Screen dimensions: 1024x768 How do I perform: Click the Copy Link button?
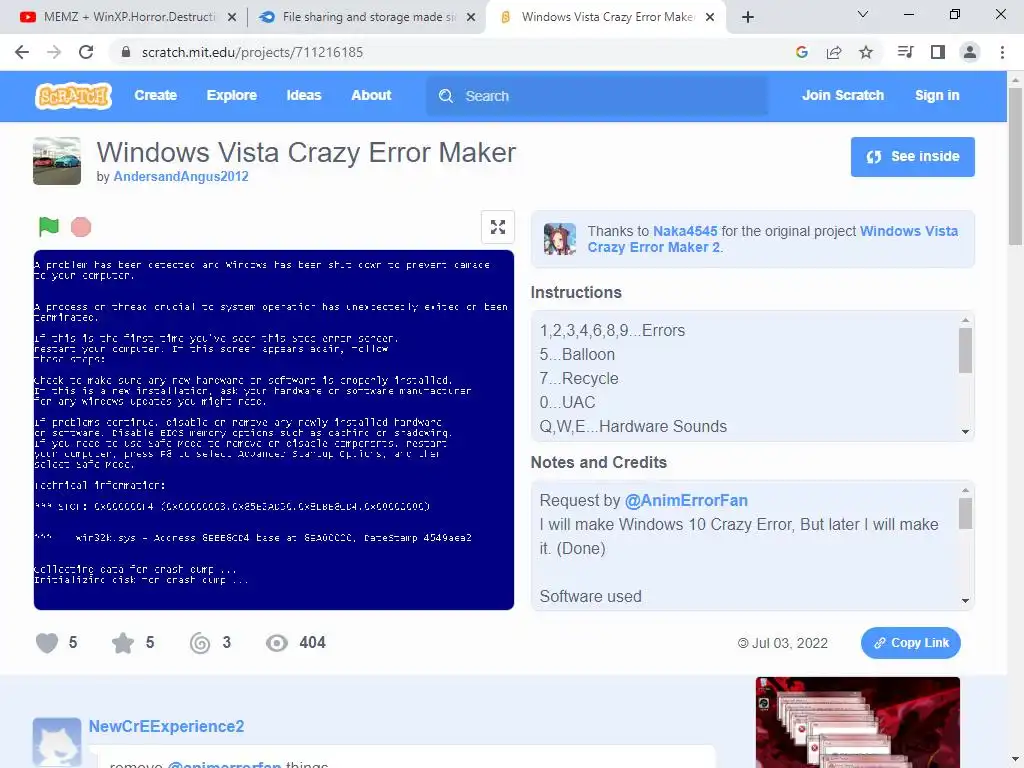coord(910,643)
